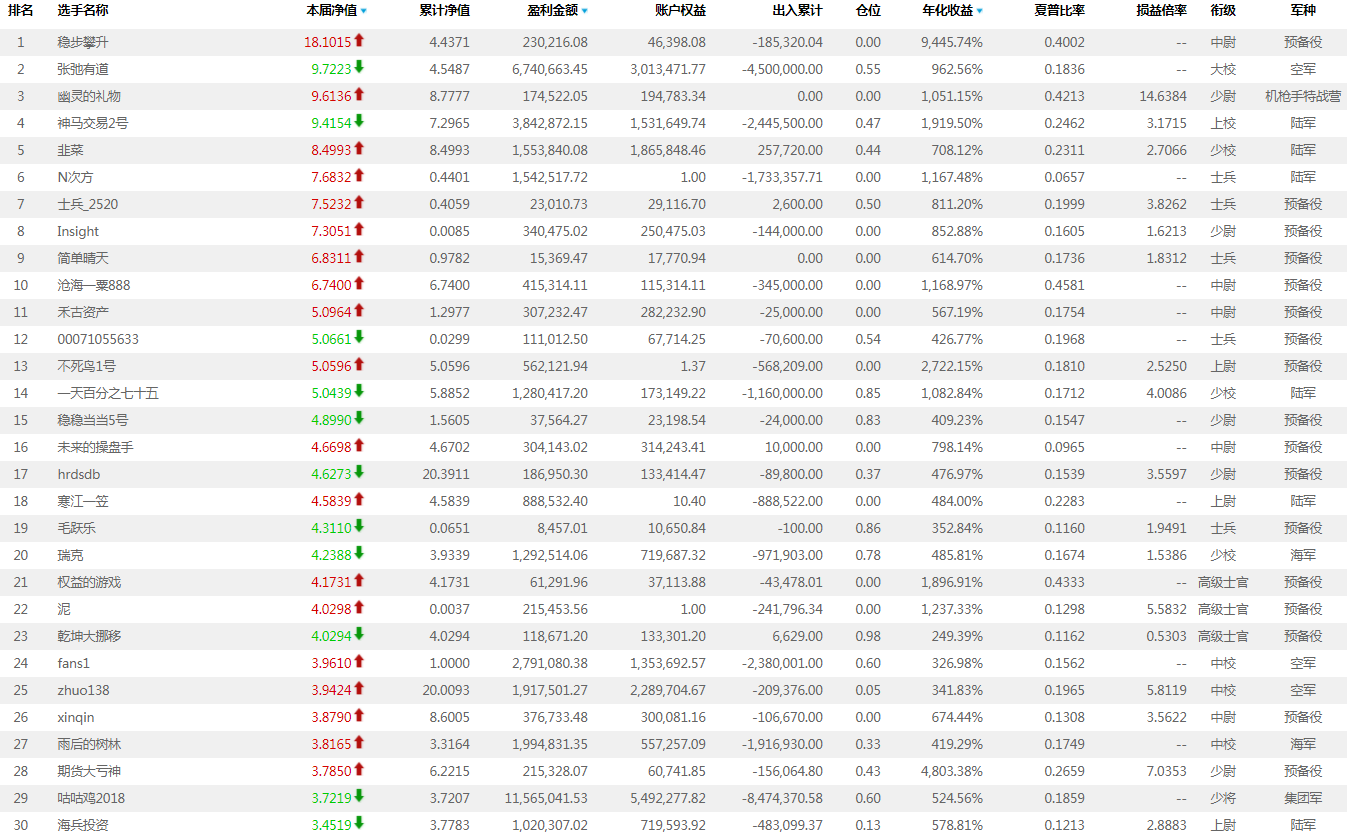The image size is (1347, 838).
Task: Click the green down arrow beside 9.4154
Action: click(x=359, y=122)
